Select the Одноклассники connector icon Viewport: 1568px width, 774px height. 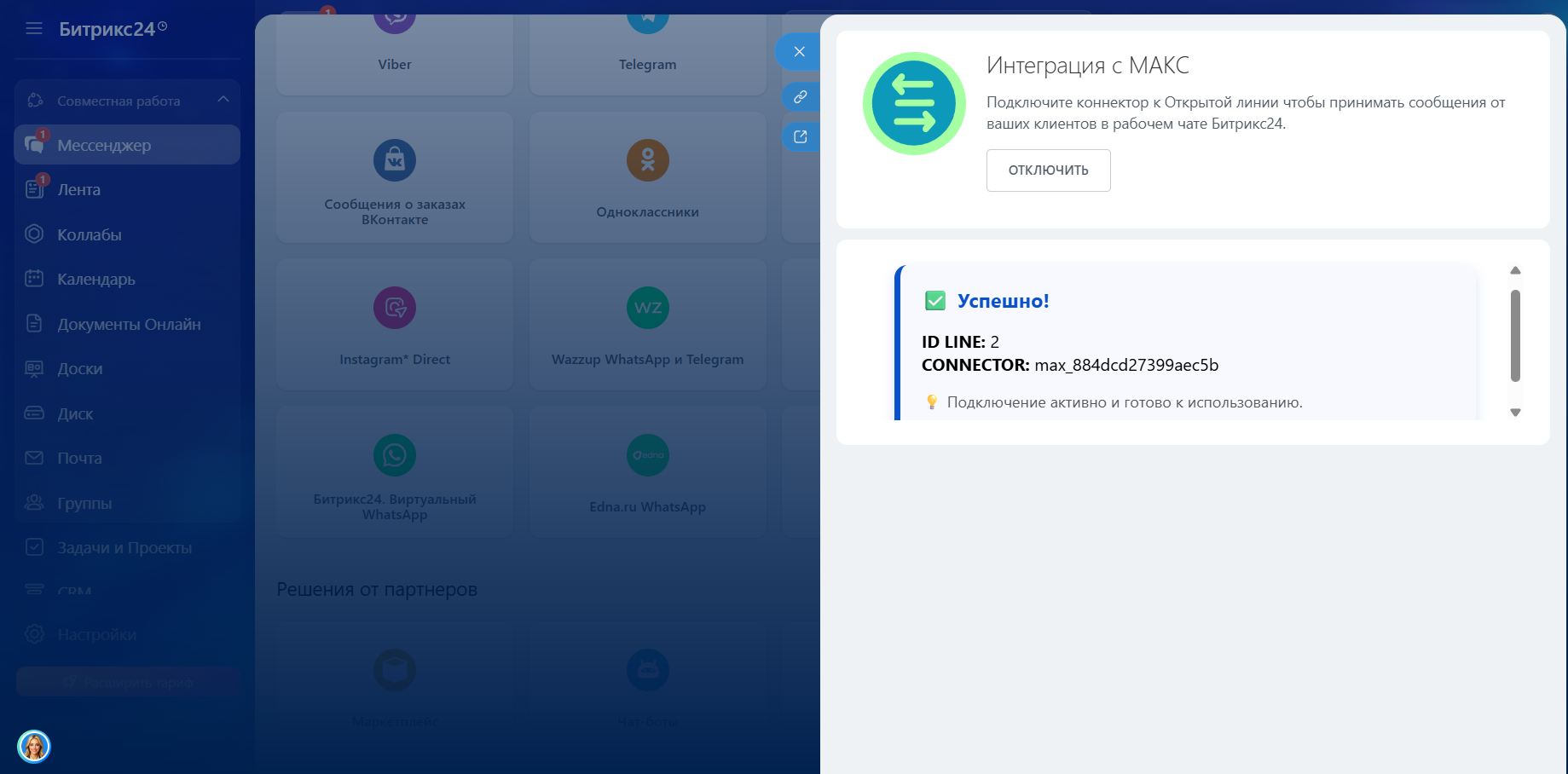click(x=648, y=160)
